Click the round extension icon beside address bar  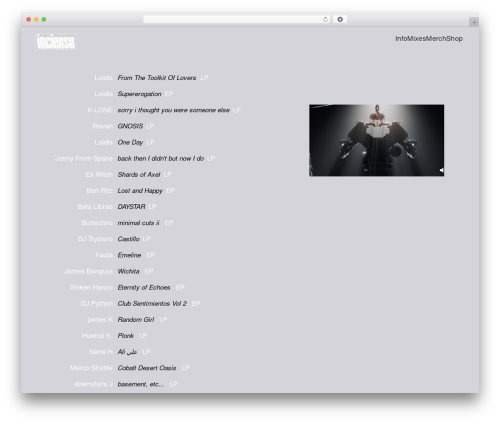(x=340, y=20)
